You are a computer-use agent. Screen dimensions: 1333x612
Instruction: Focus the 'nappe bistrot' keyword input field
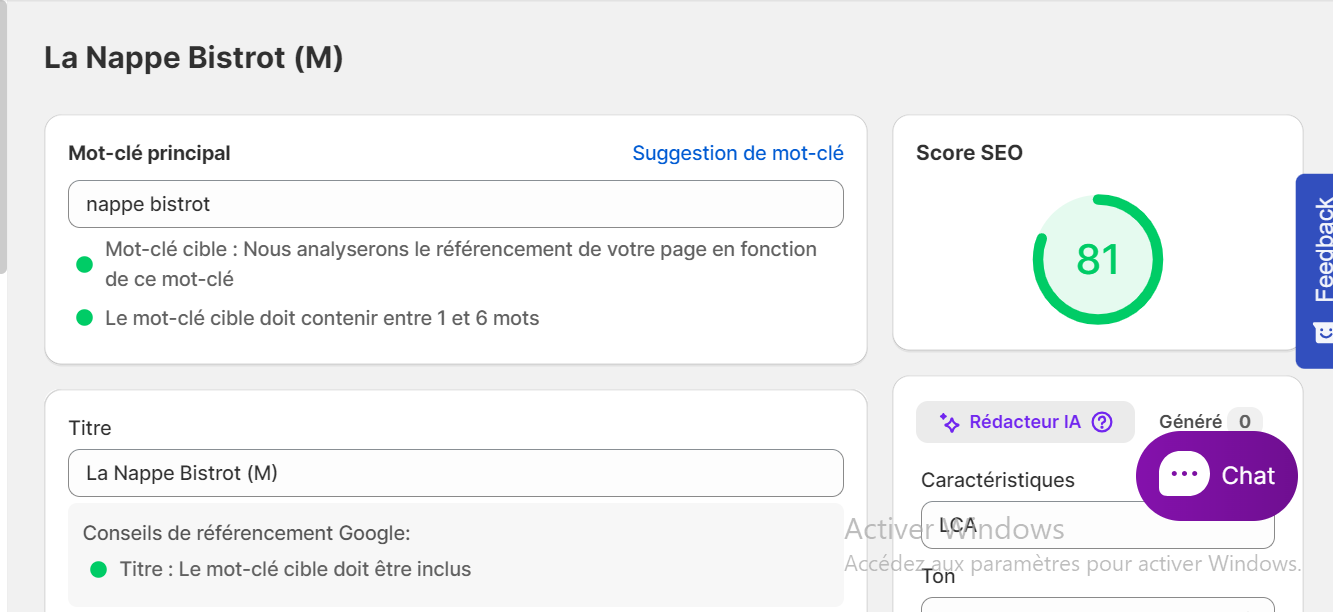click(455, 204)
